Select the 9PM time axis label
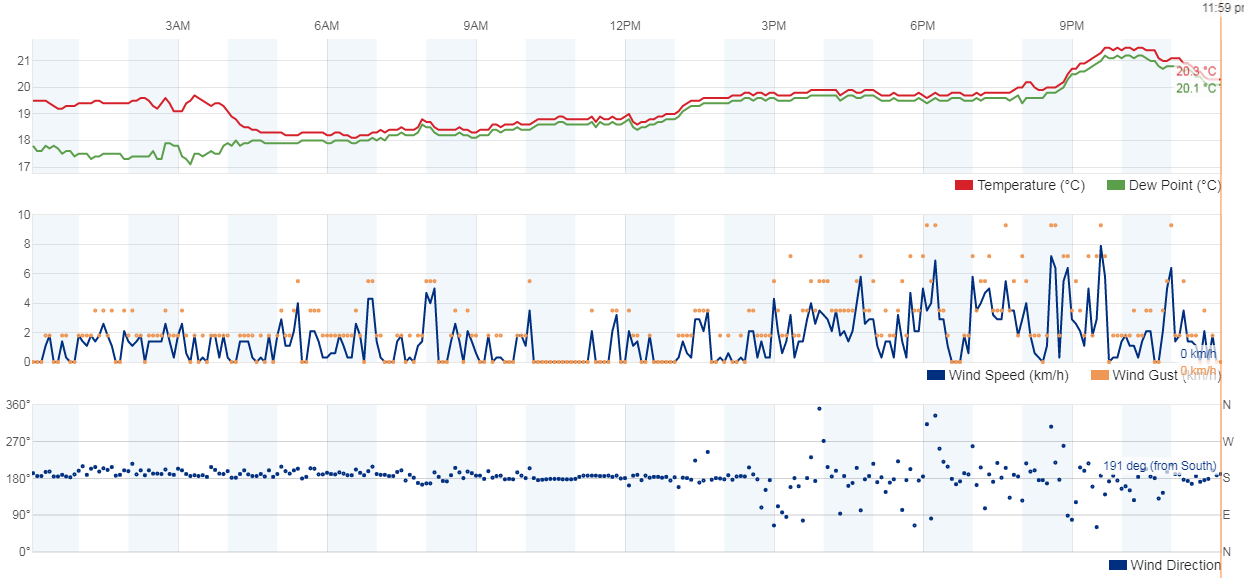This screenshot has height=578, width=1244. click(x=1072, y=25)
